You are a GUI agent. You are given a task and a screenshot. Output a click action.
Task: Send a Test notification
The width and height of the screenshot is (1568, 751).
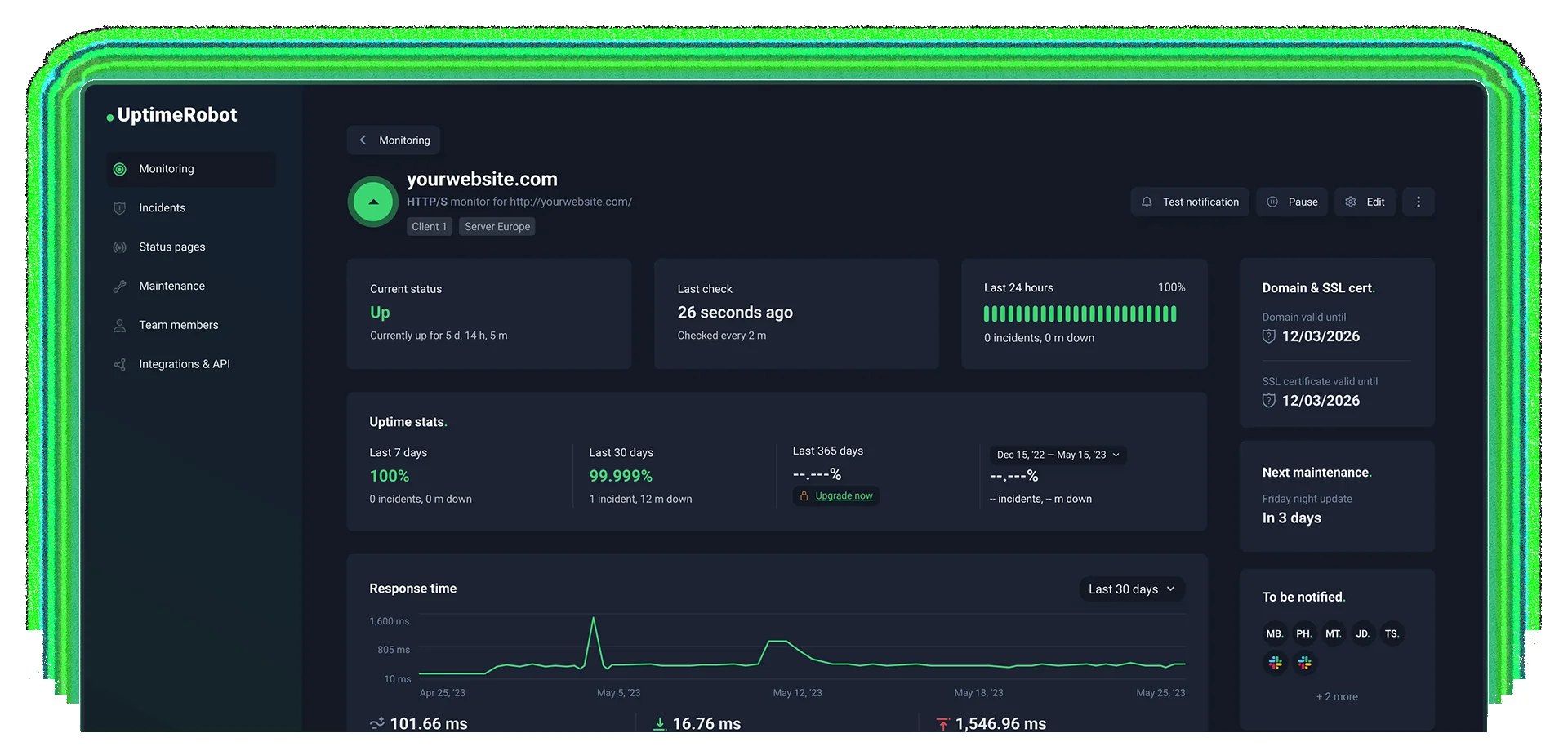coord(1190,202)
